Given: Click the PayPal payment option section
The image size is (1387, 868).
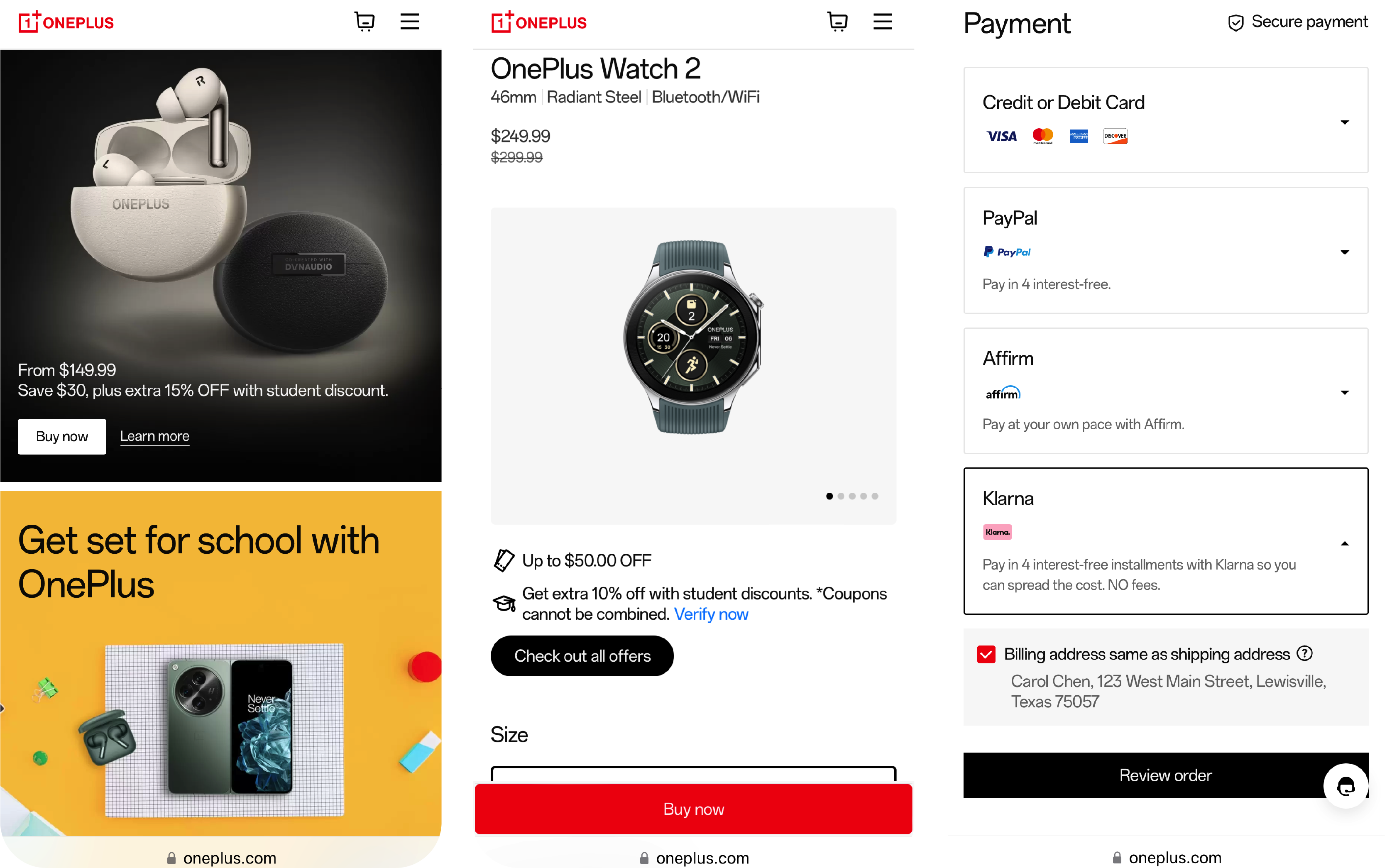Looking at the screenshot, I should click(x=1164, y=250).
